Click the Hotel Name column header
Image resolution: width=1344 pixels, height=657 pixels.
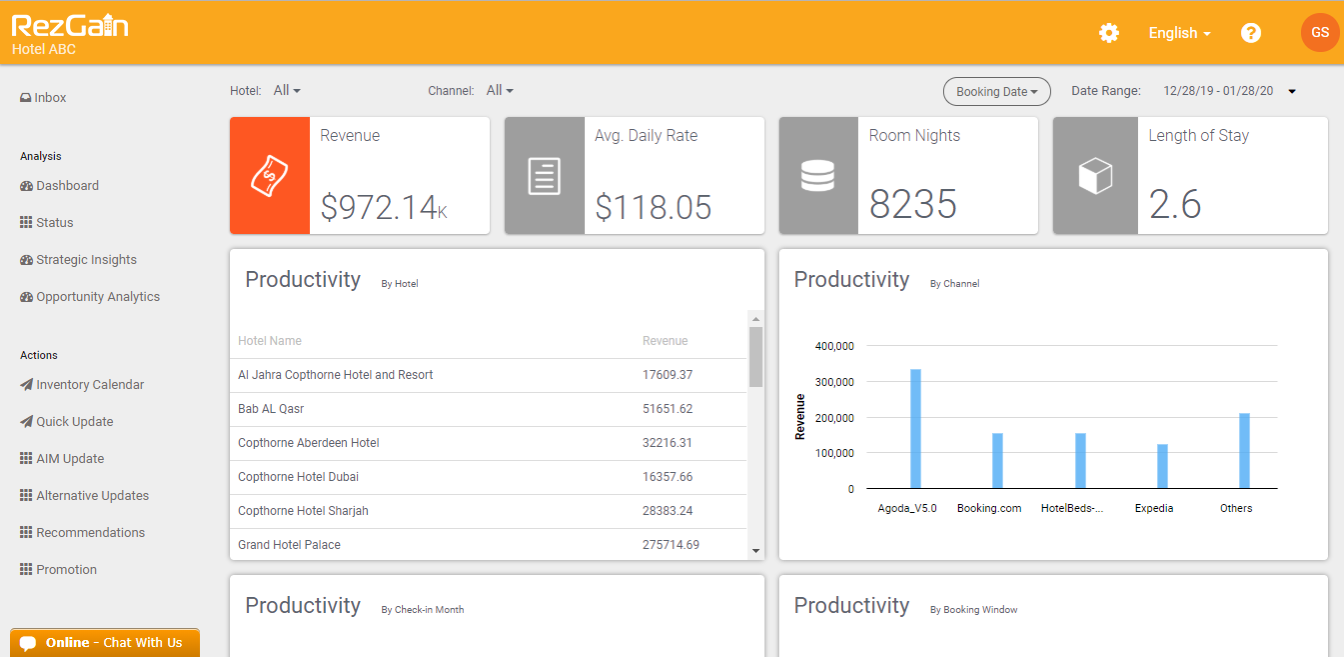[270, 341]
